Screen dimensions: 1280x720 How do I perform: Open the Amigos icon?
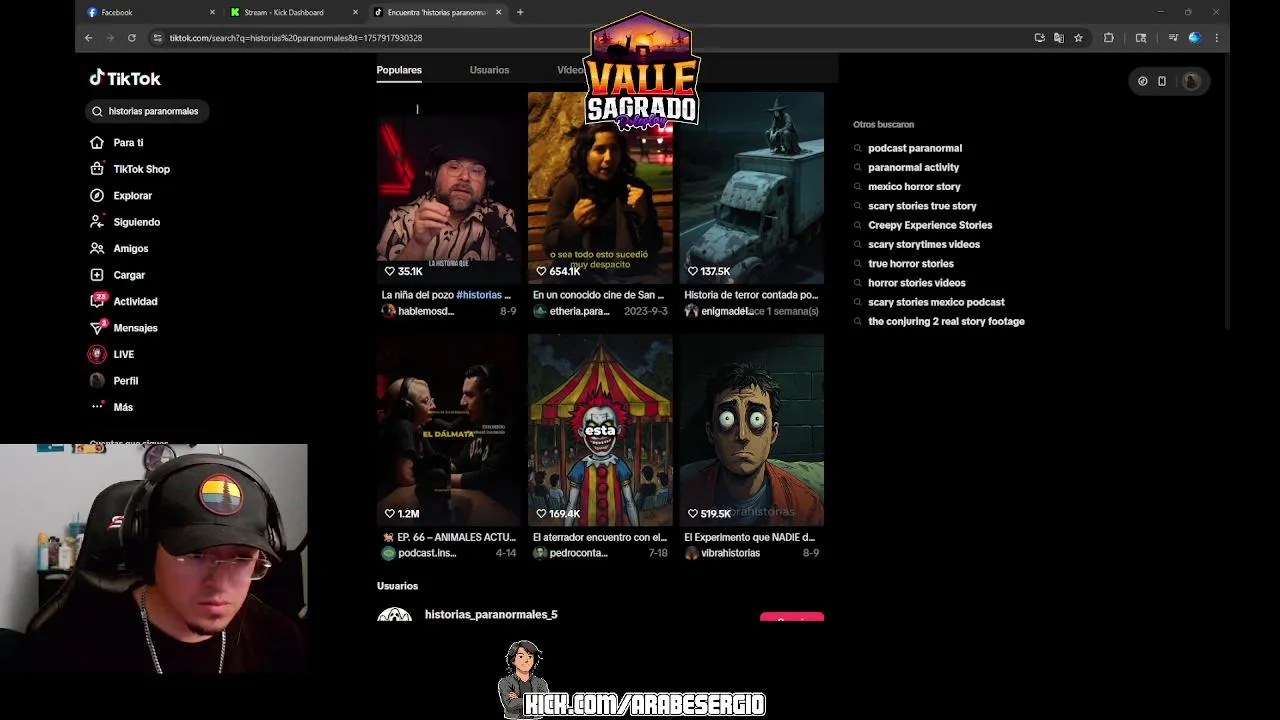(97, 248)
